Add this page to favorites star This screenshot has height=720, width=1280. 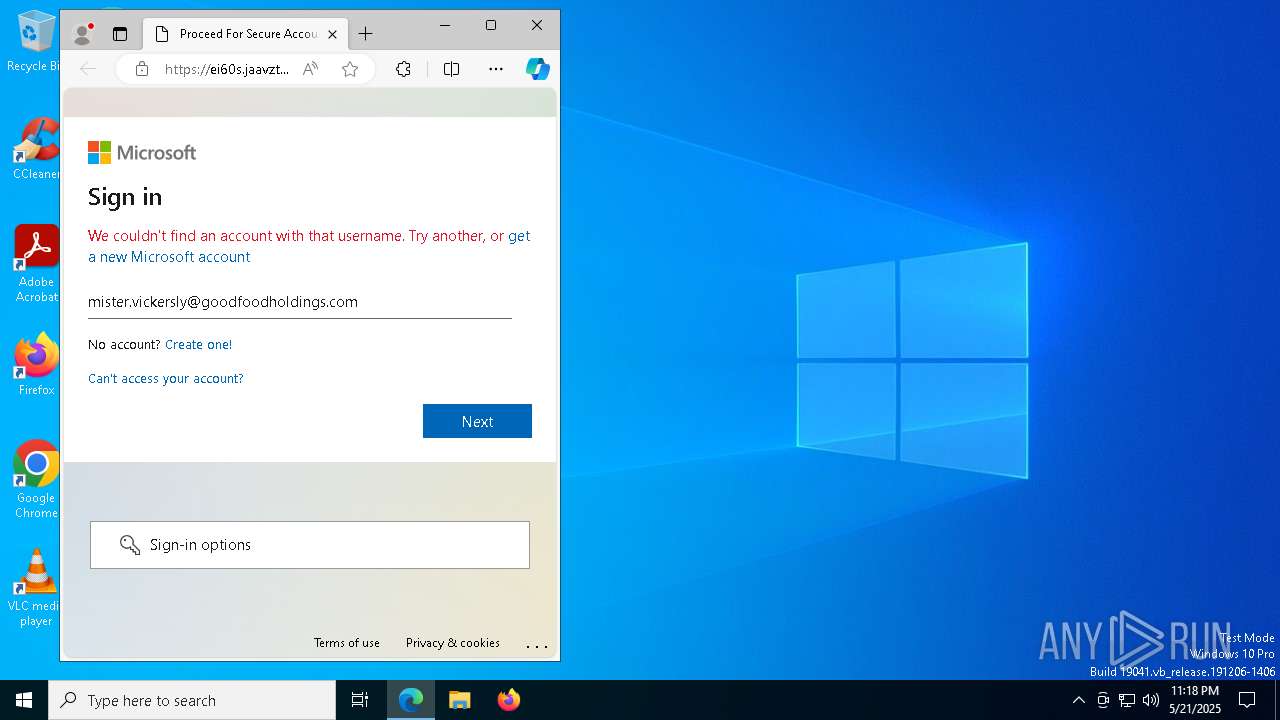350,69
